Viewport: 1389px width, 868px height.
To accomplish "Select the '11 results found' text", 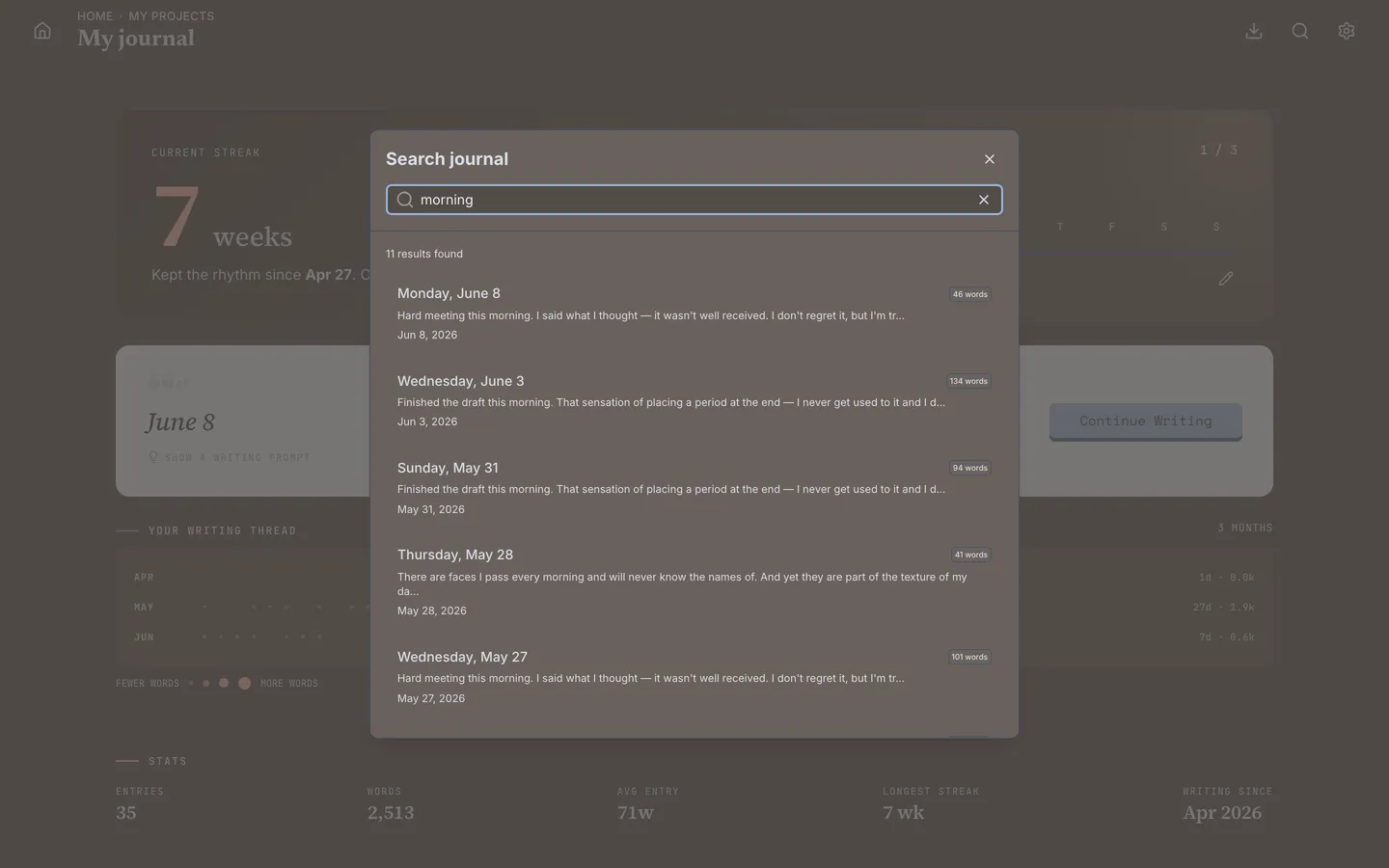I will (x=424, y=254).
